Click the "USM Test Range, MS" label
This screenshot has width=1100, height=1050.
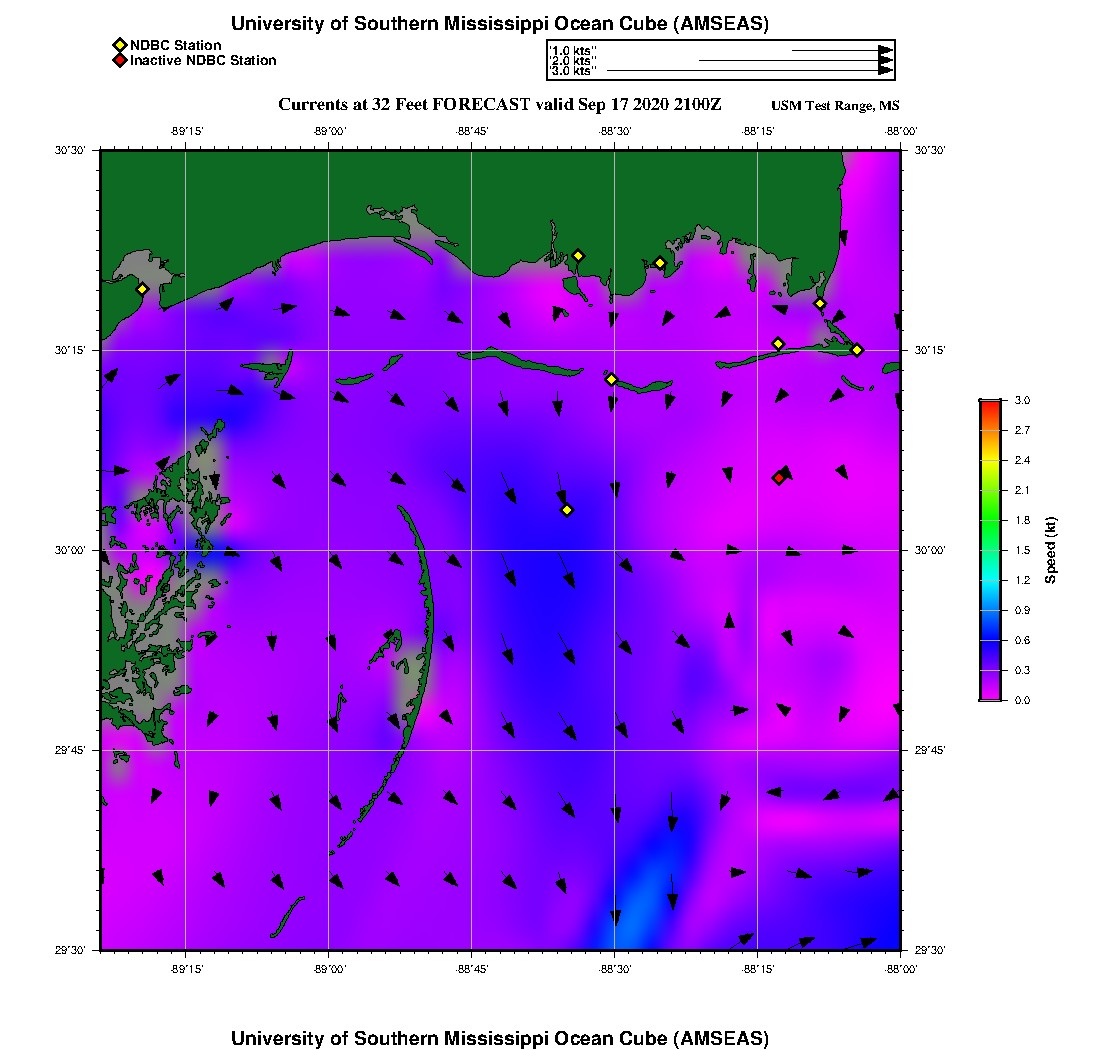835,106
